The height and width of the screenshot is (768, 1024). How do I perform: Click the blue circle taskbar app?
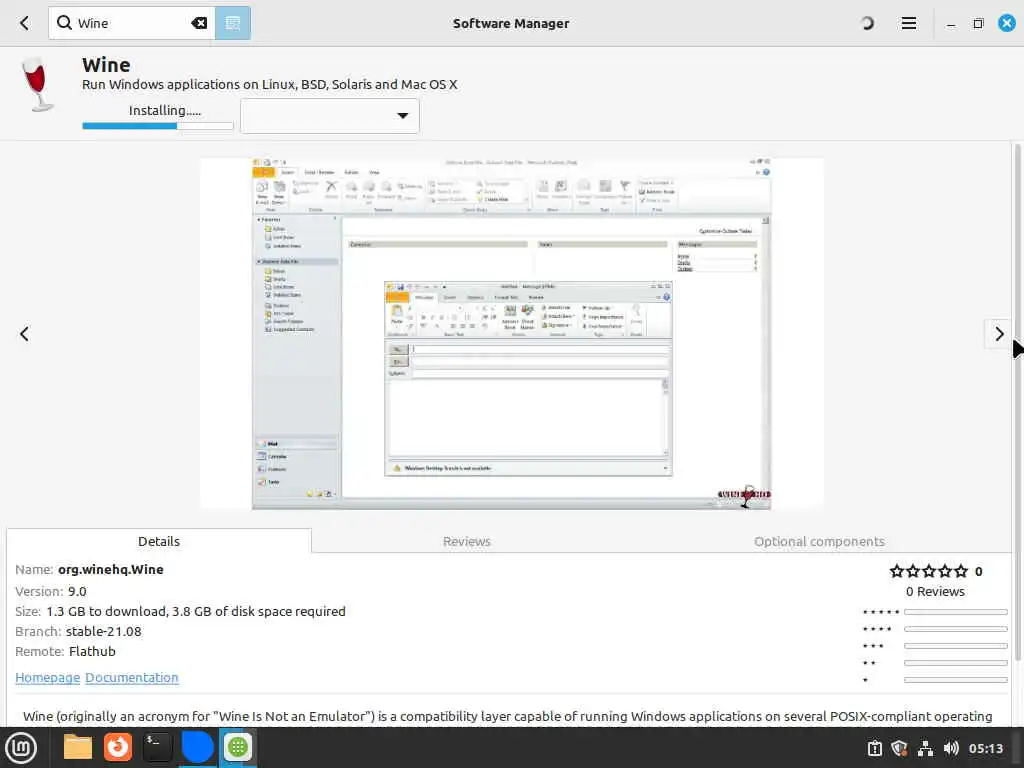(197, 747)
